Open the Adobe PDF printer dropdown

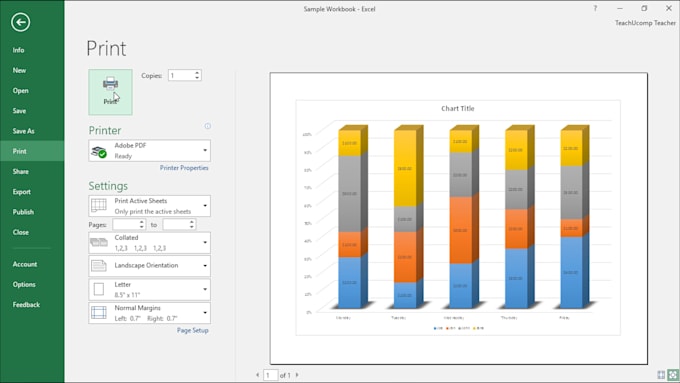(x=150, y=151)
